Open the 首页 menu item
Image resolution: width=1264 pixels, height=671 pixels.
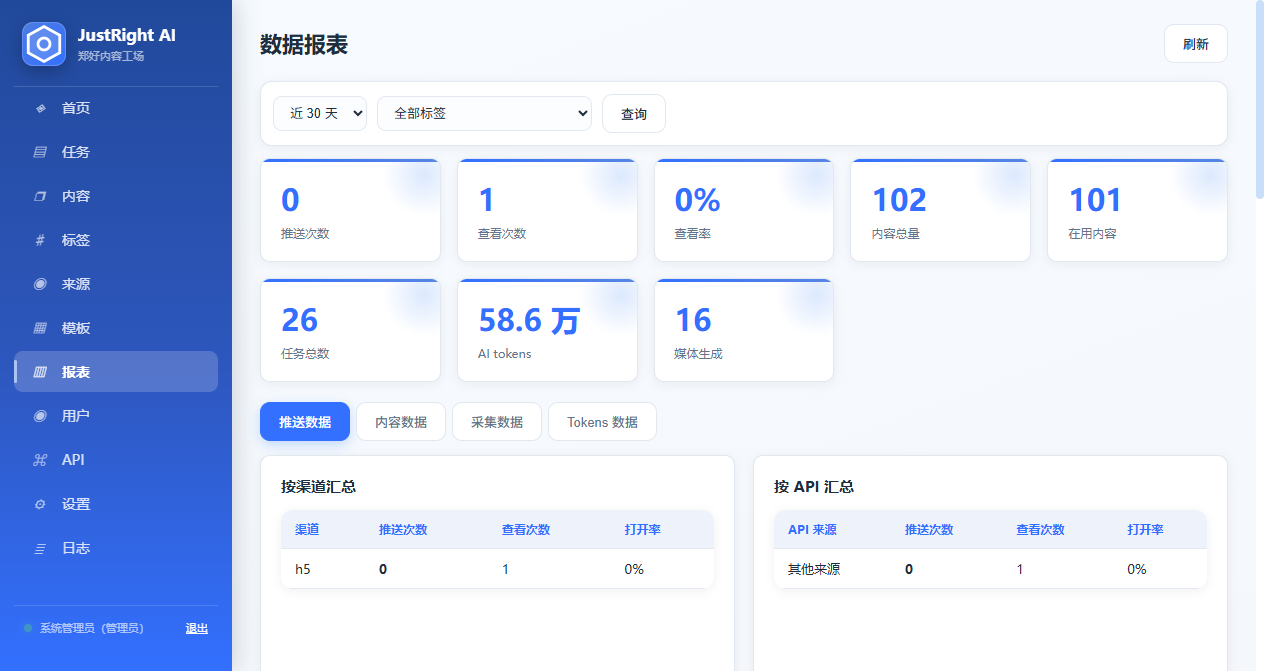[116, 108]
